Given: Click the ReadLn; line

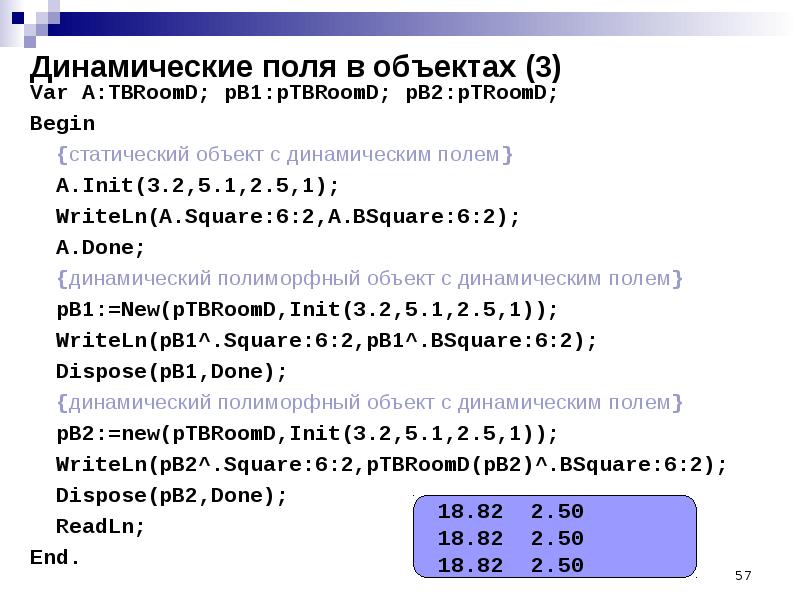Looking at the screenshot, I should (x=101, y=526).
